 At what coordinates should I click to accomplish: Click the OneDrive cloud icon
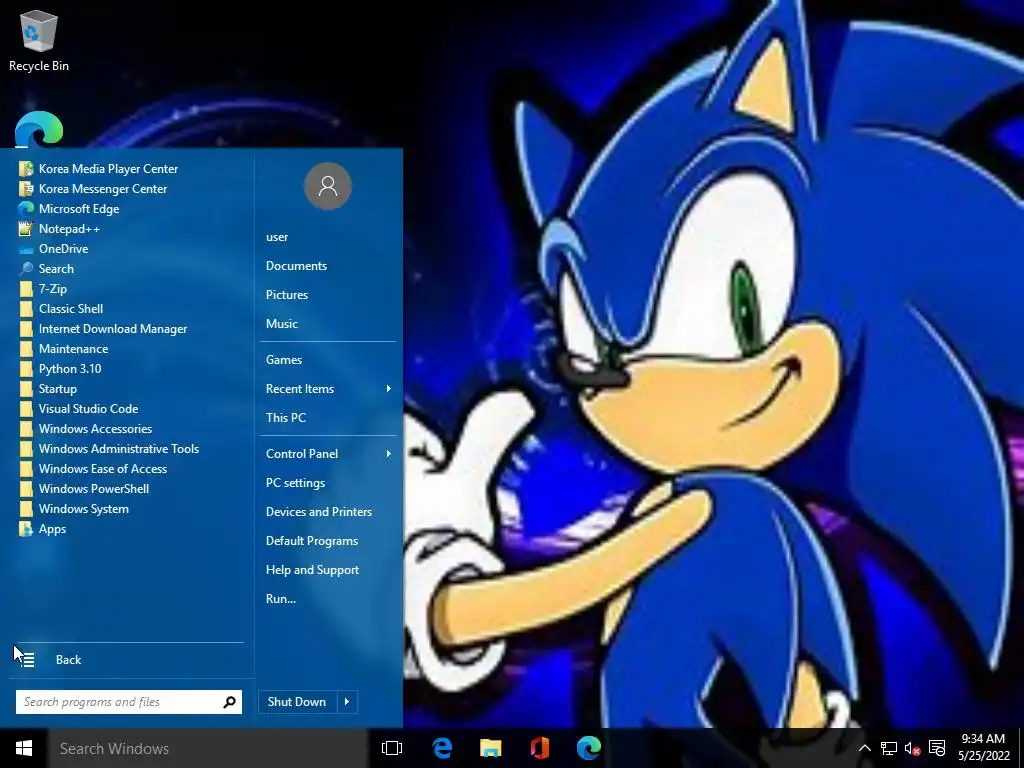[25, 249]
